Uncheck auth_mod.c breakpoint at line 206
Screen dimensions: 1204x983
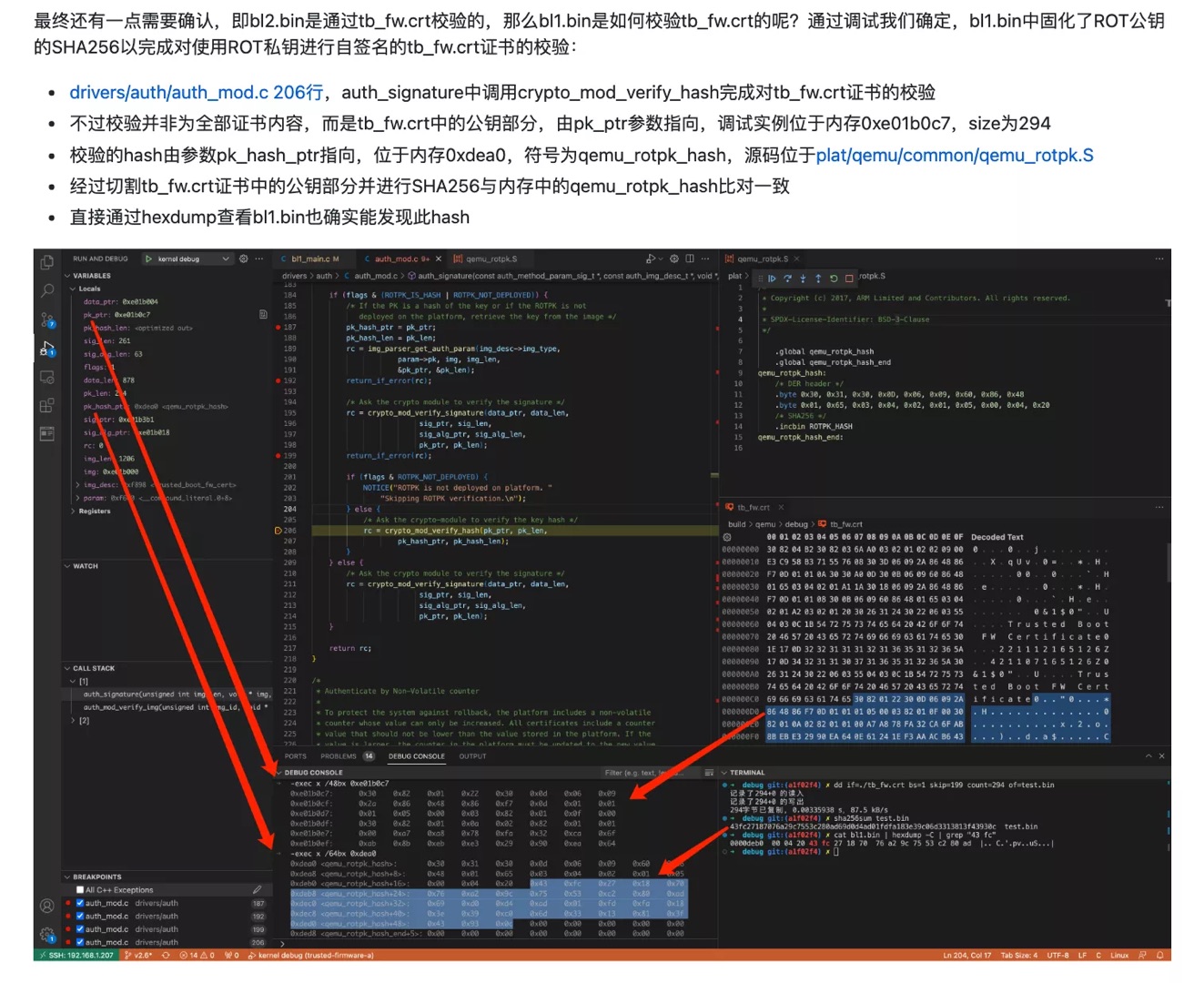point(80,942)
